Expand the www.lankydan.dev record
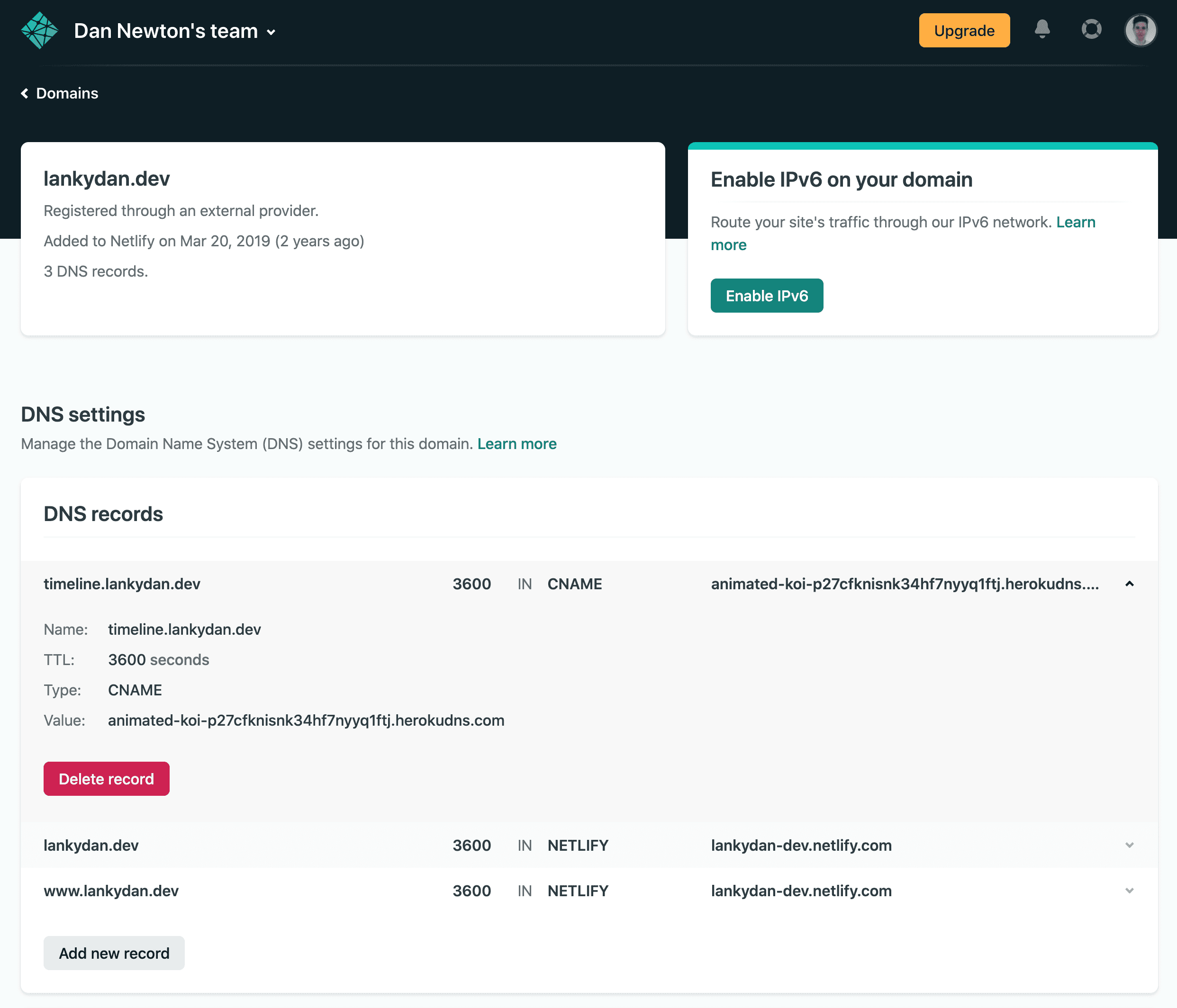Image resolution: width=1177 pixels, height=1008 pixels. [1129, 891]
